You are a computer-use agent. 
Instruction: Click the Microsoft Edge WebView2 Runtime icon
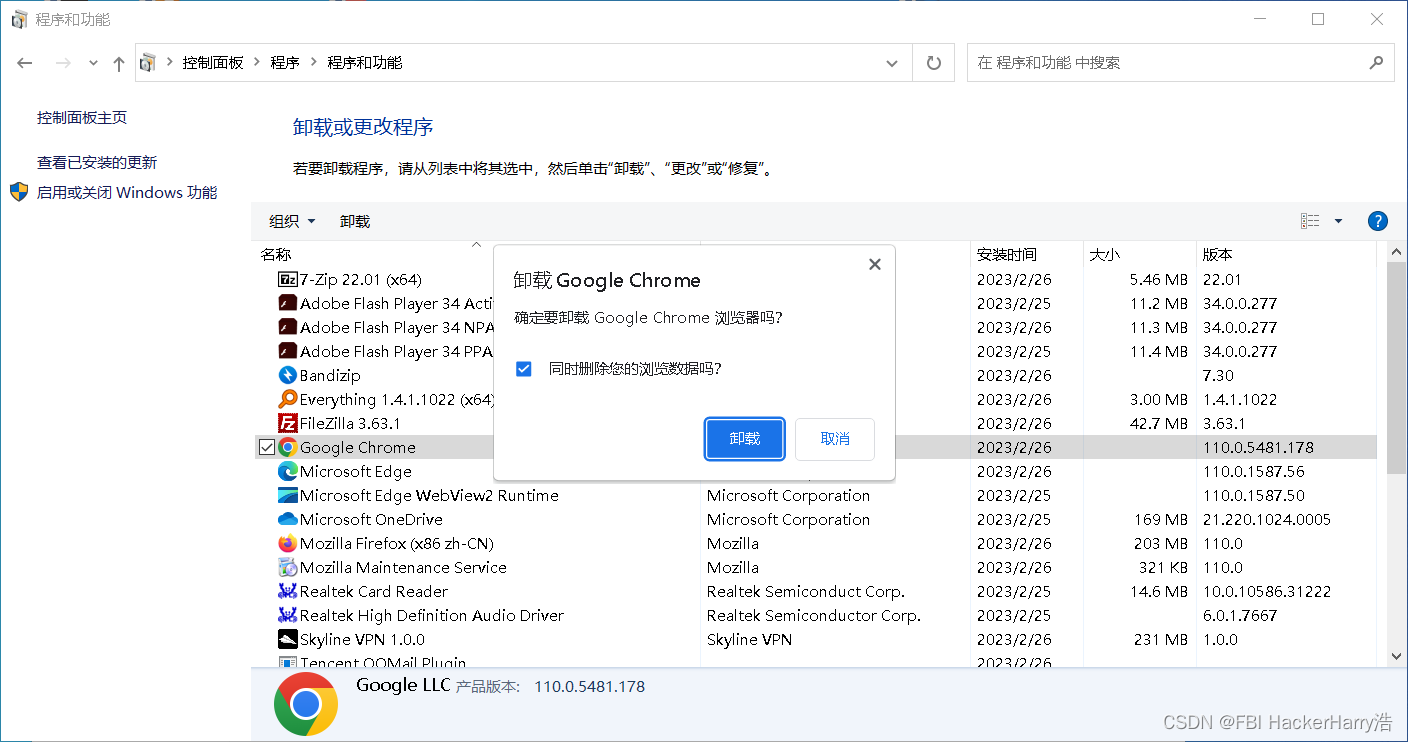[x=287, y=495]
